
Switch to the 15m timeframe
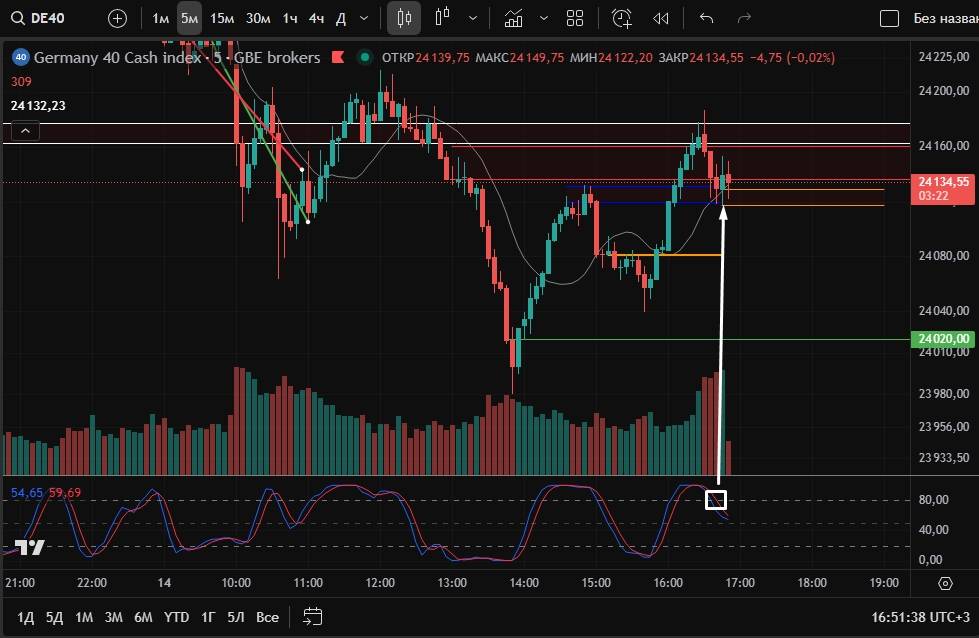click(x=222, y=18)
